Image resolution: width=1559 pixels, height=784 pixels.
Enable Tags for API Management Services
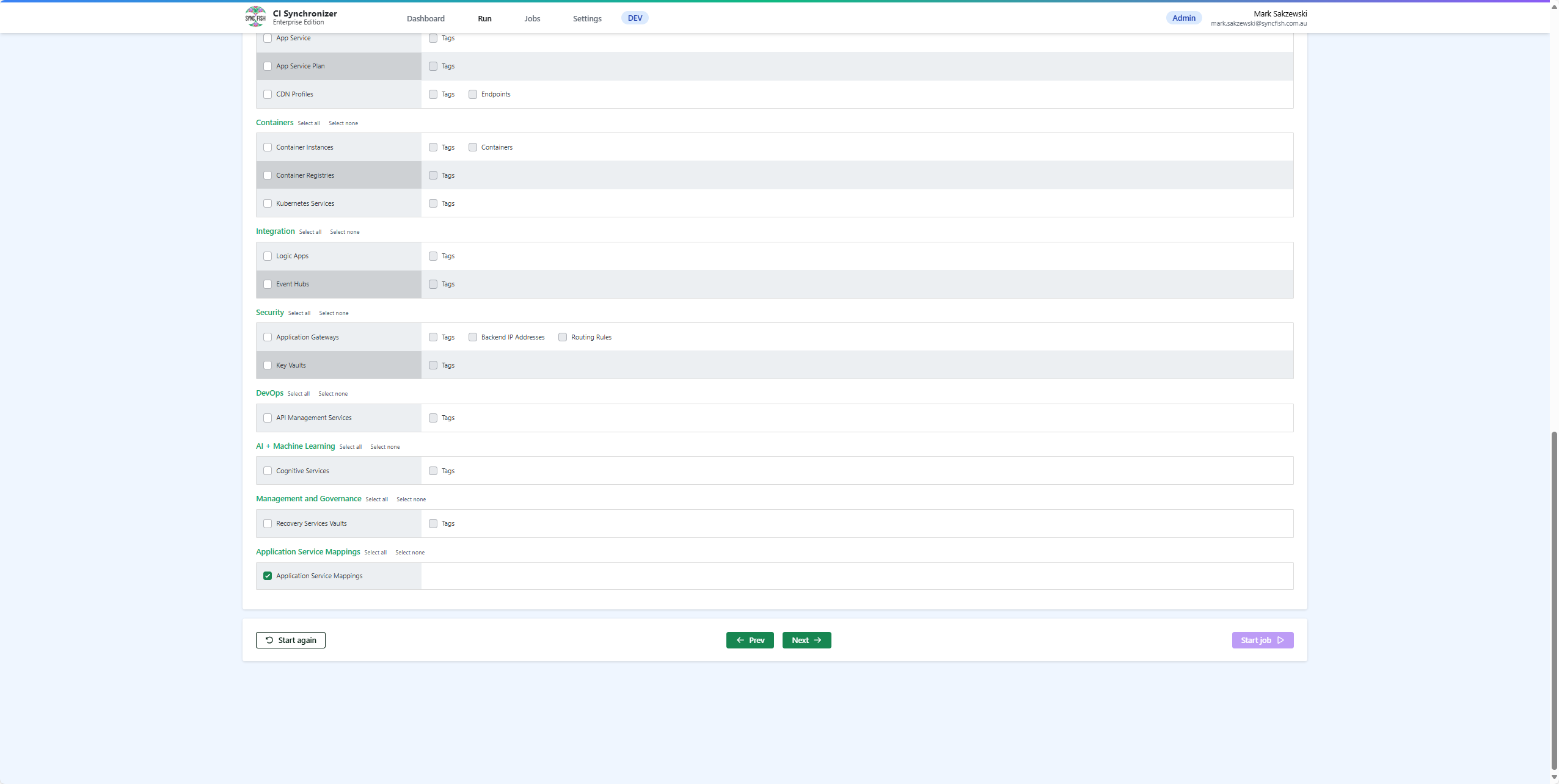433,418
